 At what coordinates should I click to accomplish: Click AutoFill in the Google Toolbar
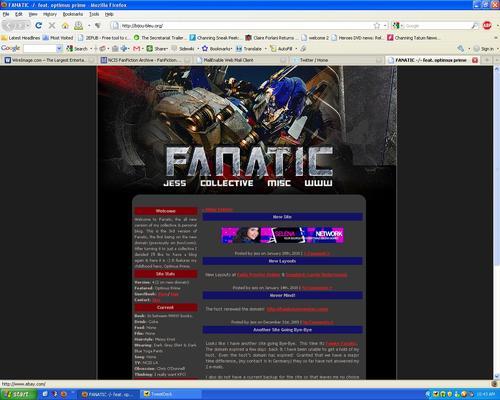point(282,49)
